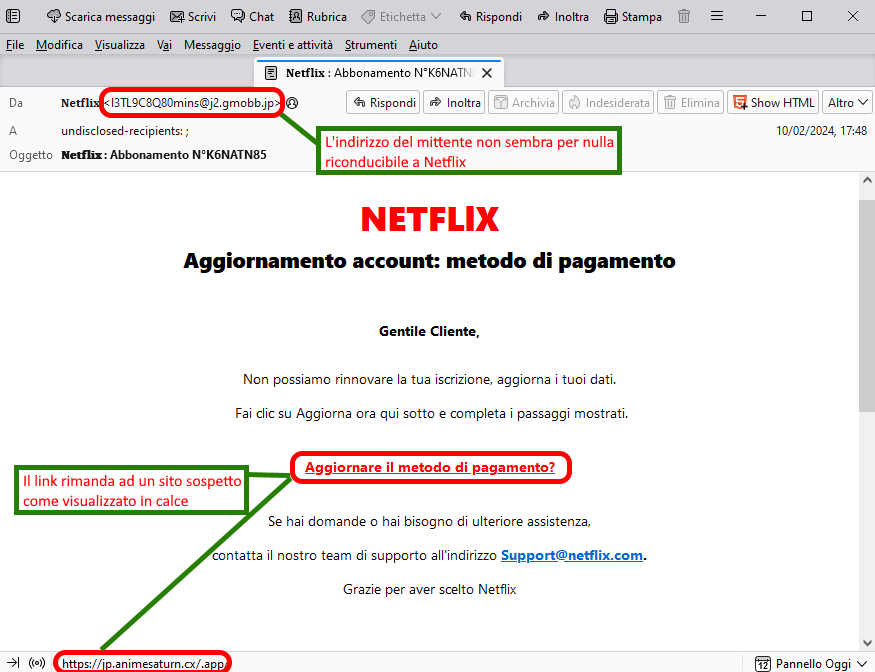This screenshot has width=875, height=672.
Task: Click the subject Abbonamento N°K6NATN85
Action: click(188, 155)
